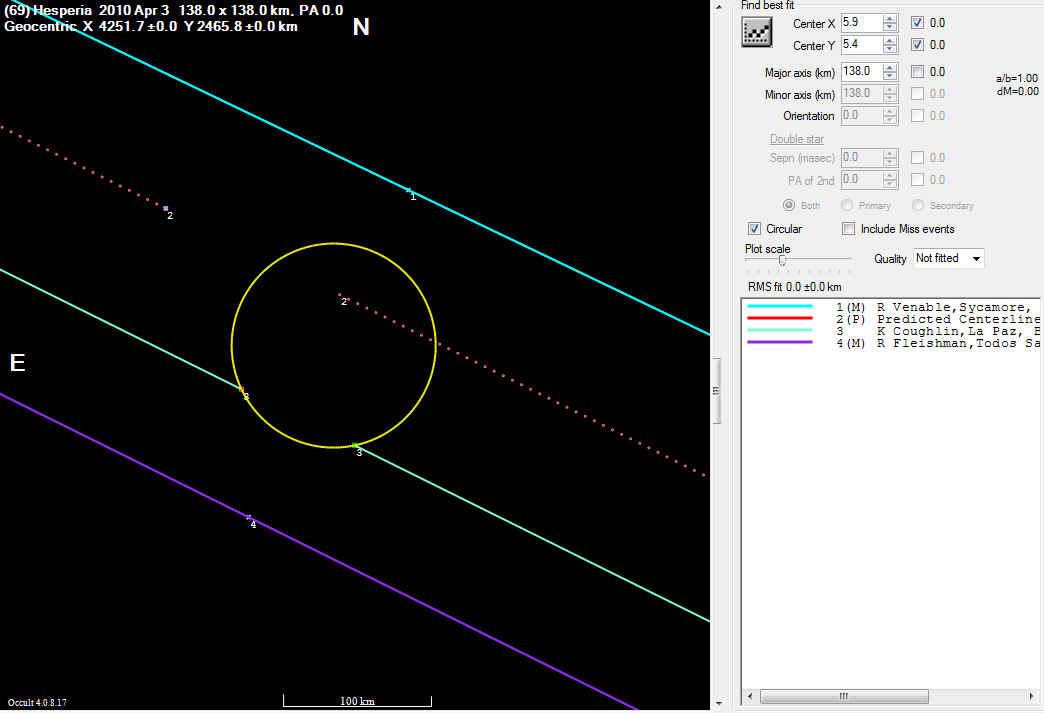
Task: Increase Center X with the up arrow
Action: tap(890, 19)
